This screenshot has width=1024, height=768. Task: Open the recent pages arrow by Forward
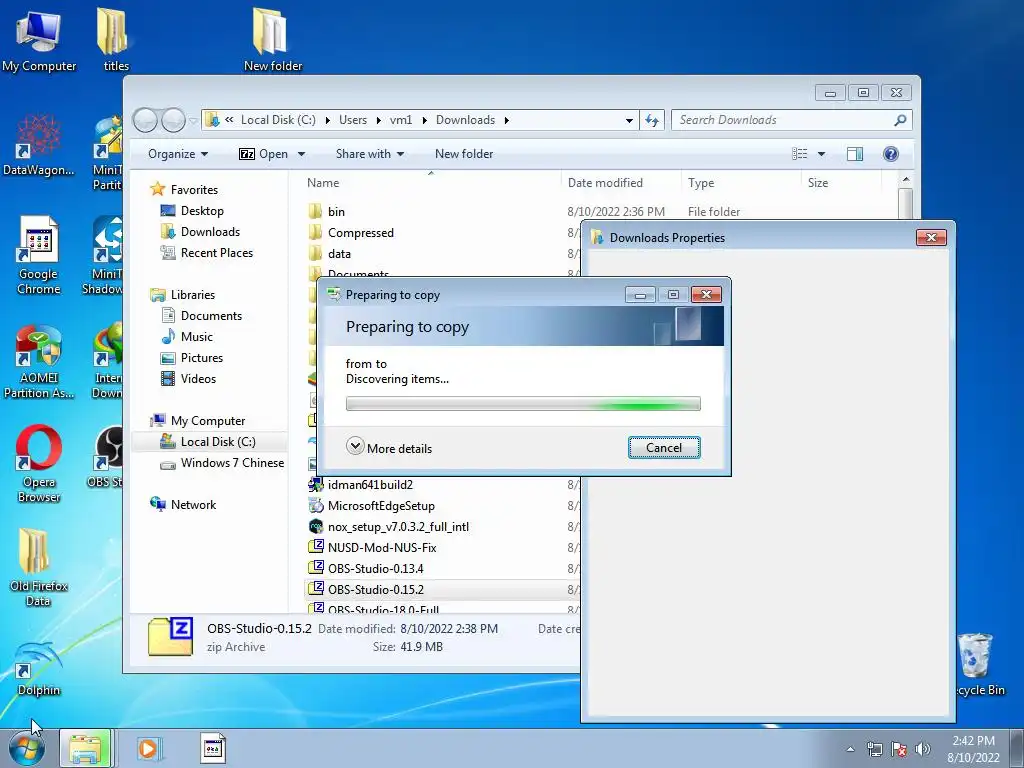tap(193, 121)
